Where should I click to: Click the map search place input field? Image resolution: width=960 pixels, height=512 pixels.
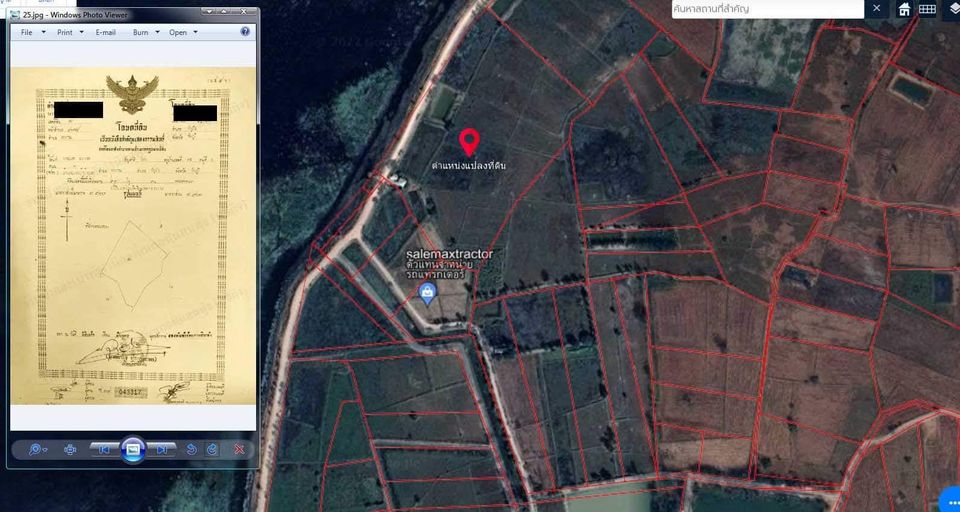coord(768,9)
